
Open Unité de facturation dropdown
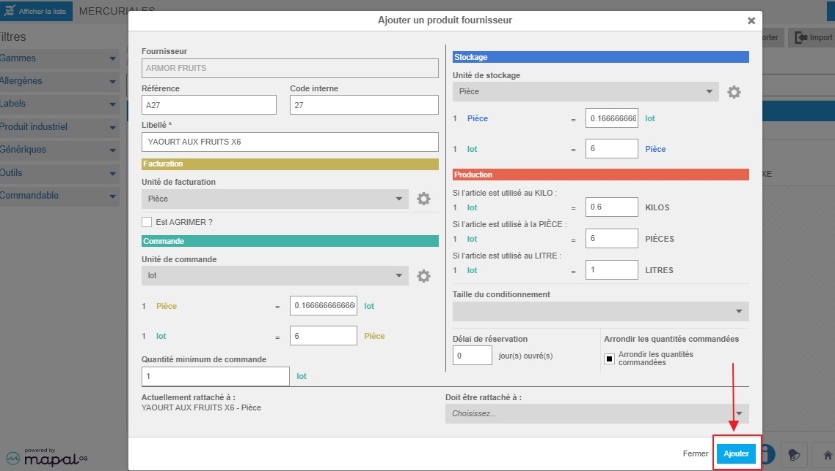coord(275,199)
